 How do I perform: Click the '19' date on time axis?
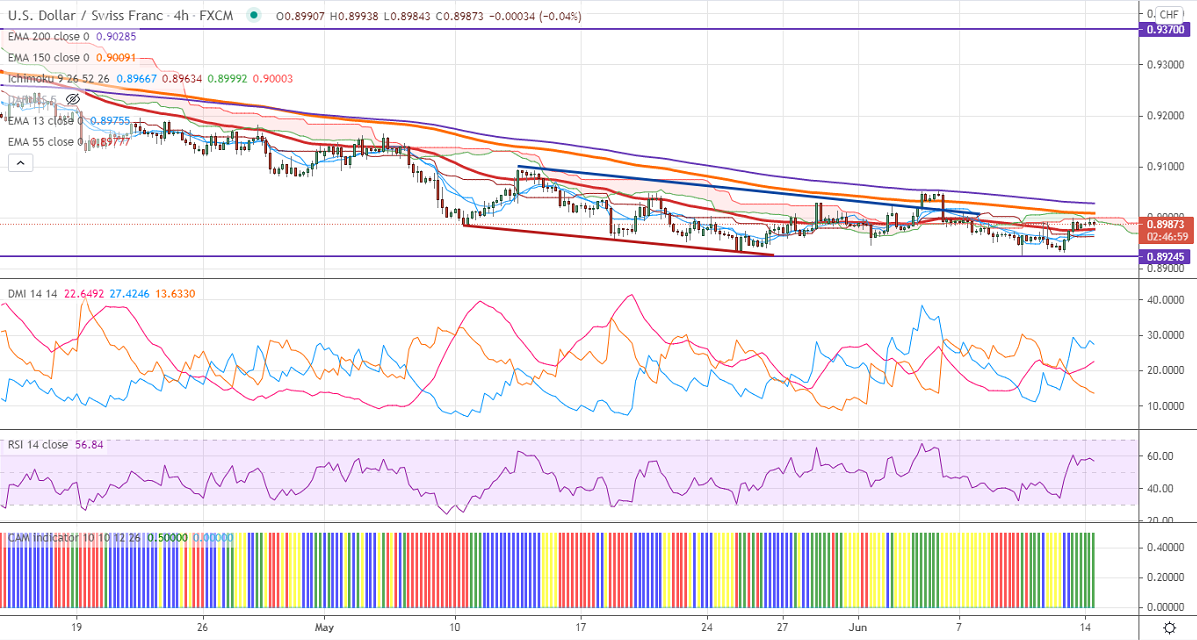76,628
